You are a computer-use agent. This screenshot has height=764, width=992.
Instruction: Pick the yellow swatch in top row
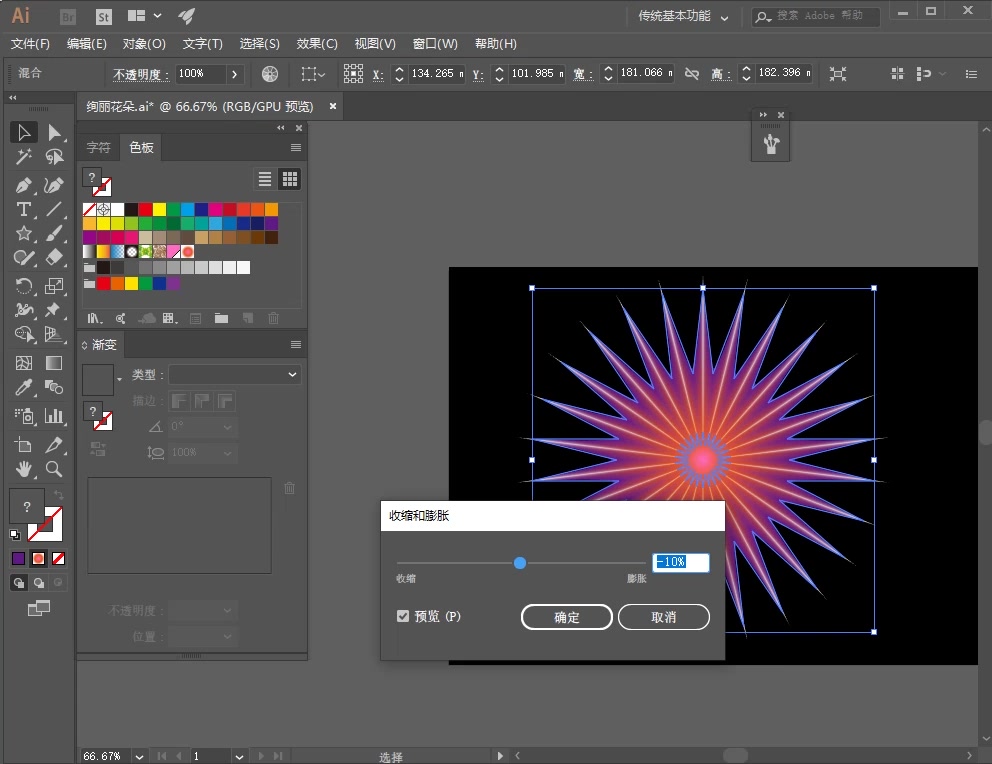click(159, 209)
